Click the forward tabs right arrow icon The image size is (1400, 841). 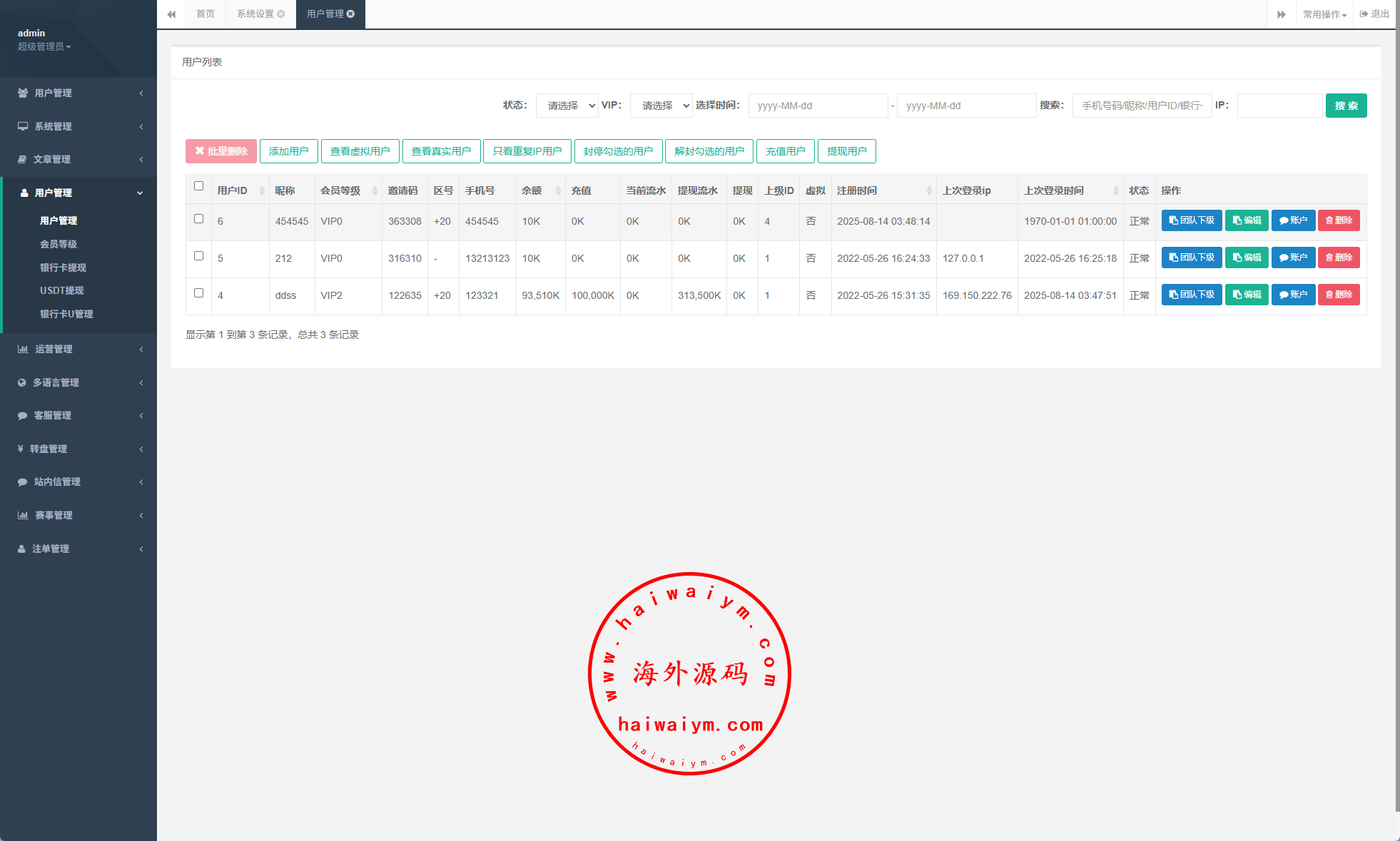pyautogui.click(x=1281, y=14)
